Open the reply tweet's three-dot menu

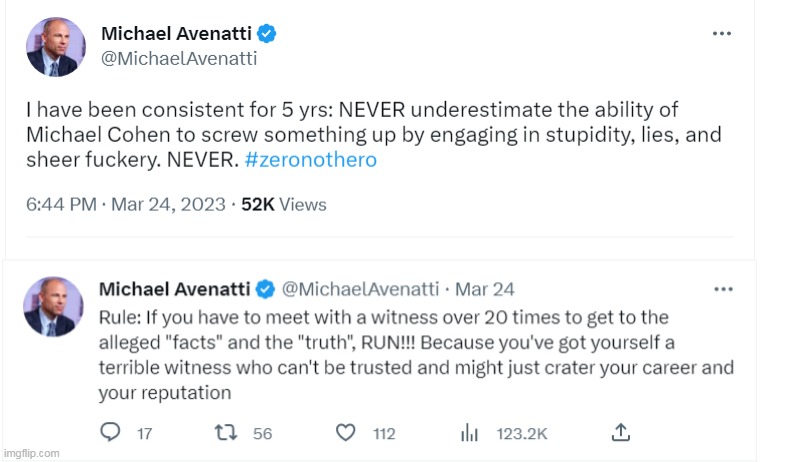tap(723, 289)
